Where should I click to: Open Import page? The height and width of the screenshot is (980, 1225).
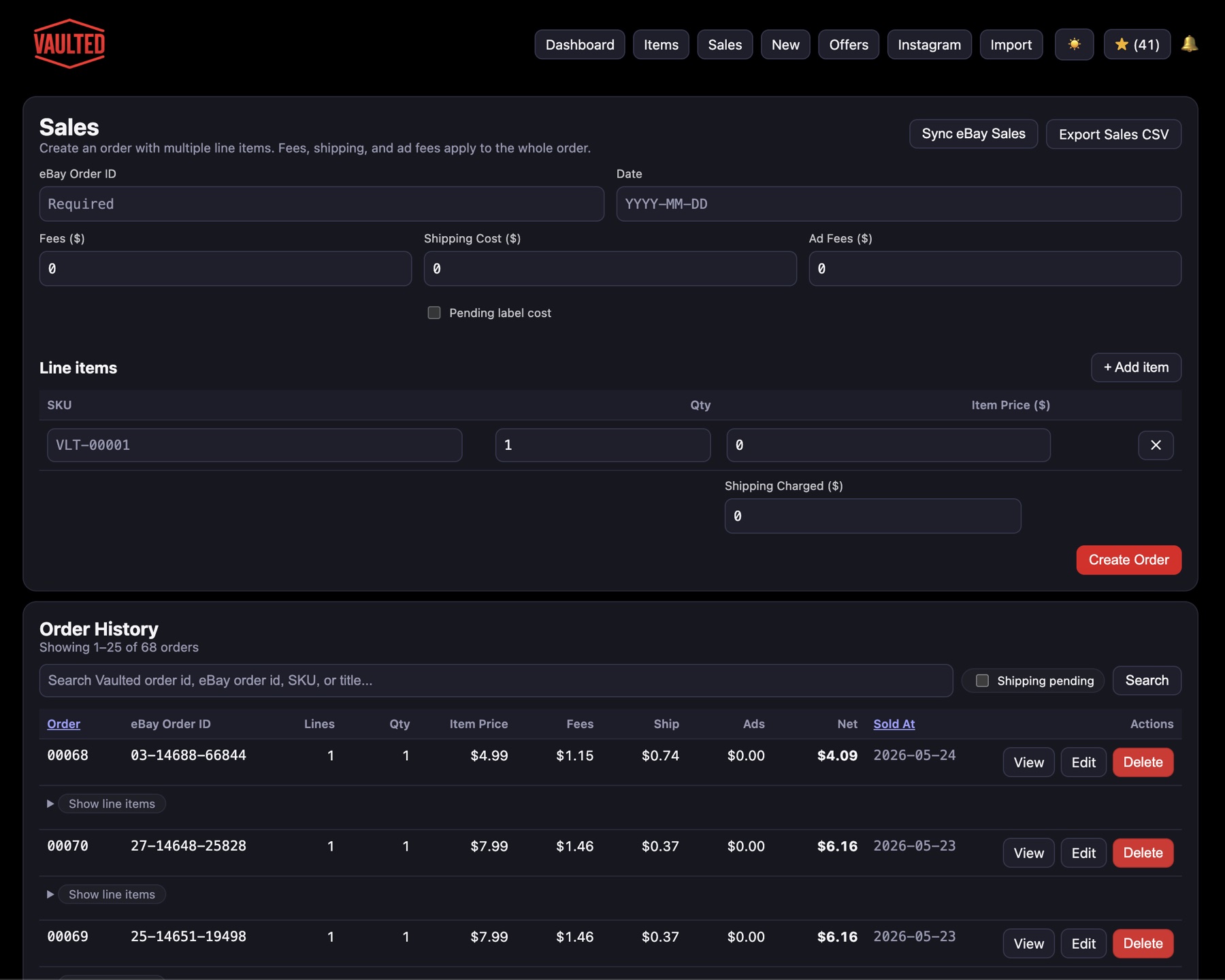point(1011,44)
